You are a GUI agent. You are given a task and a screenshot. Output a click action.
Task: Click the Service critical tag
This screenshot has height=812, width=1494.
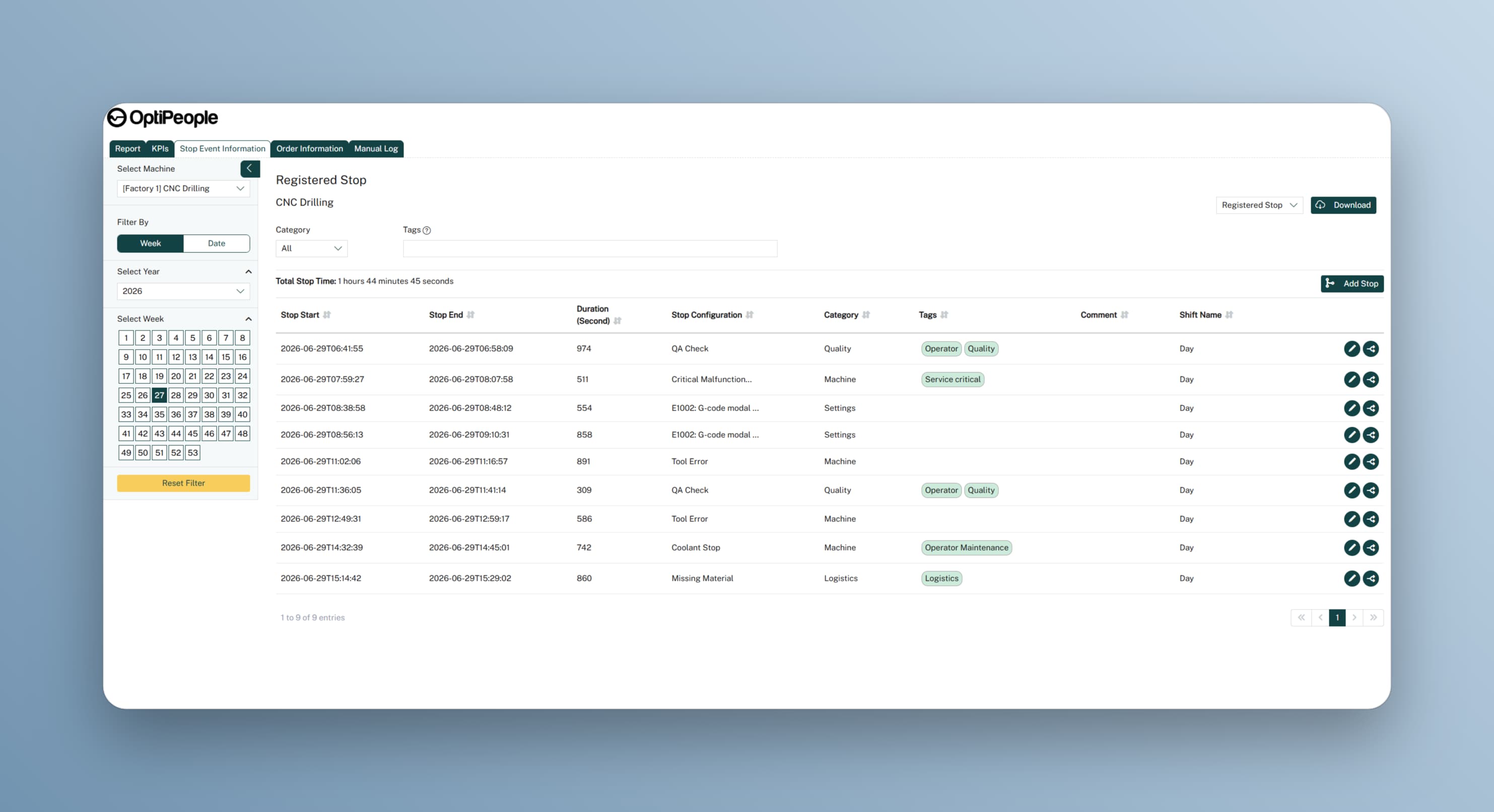click(953, 379)
